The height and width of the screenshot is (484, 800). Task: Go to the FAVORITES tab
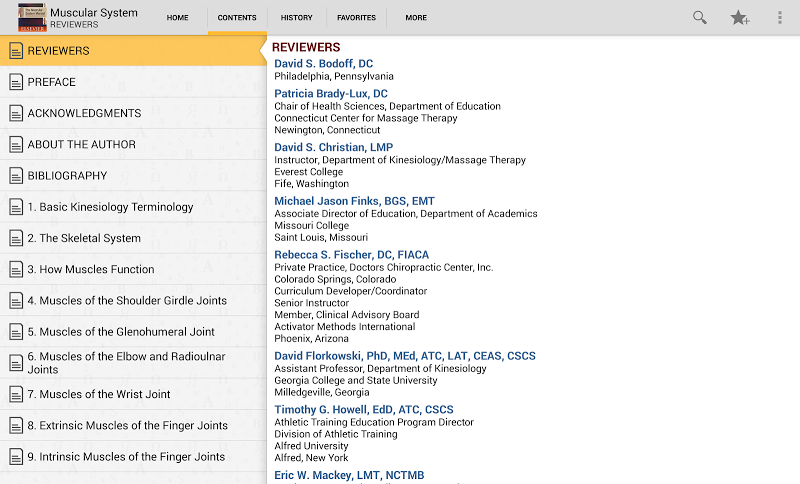coord(356,18)
